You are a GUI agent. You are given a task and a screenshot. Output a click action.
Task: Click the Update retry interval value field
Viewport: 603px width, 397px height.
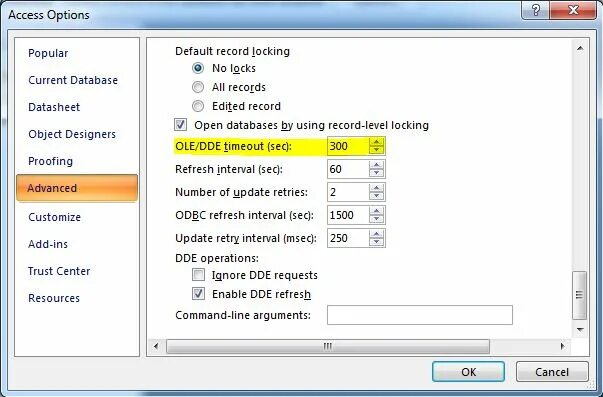coord(348,238)
